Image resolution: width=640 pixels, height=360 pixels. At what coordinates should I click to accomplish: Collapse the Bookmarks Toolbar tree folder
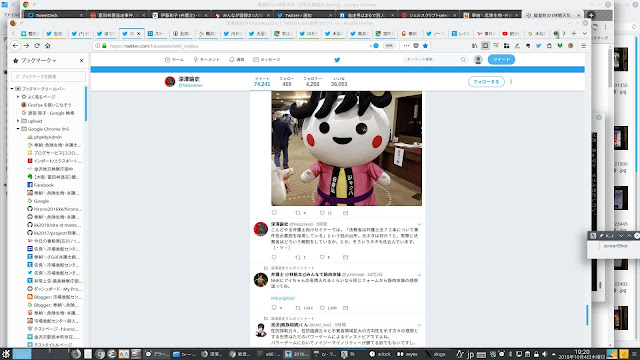point(12,89)
